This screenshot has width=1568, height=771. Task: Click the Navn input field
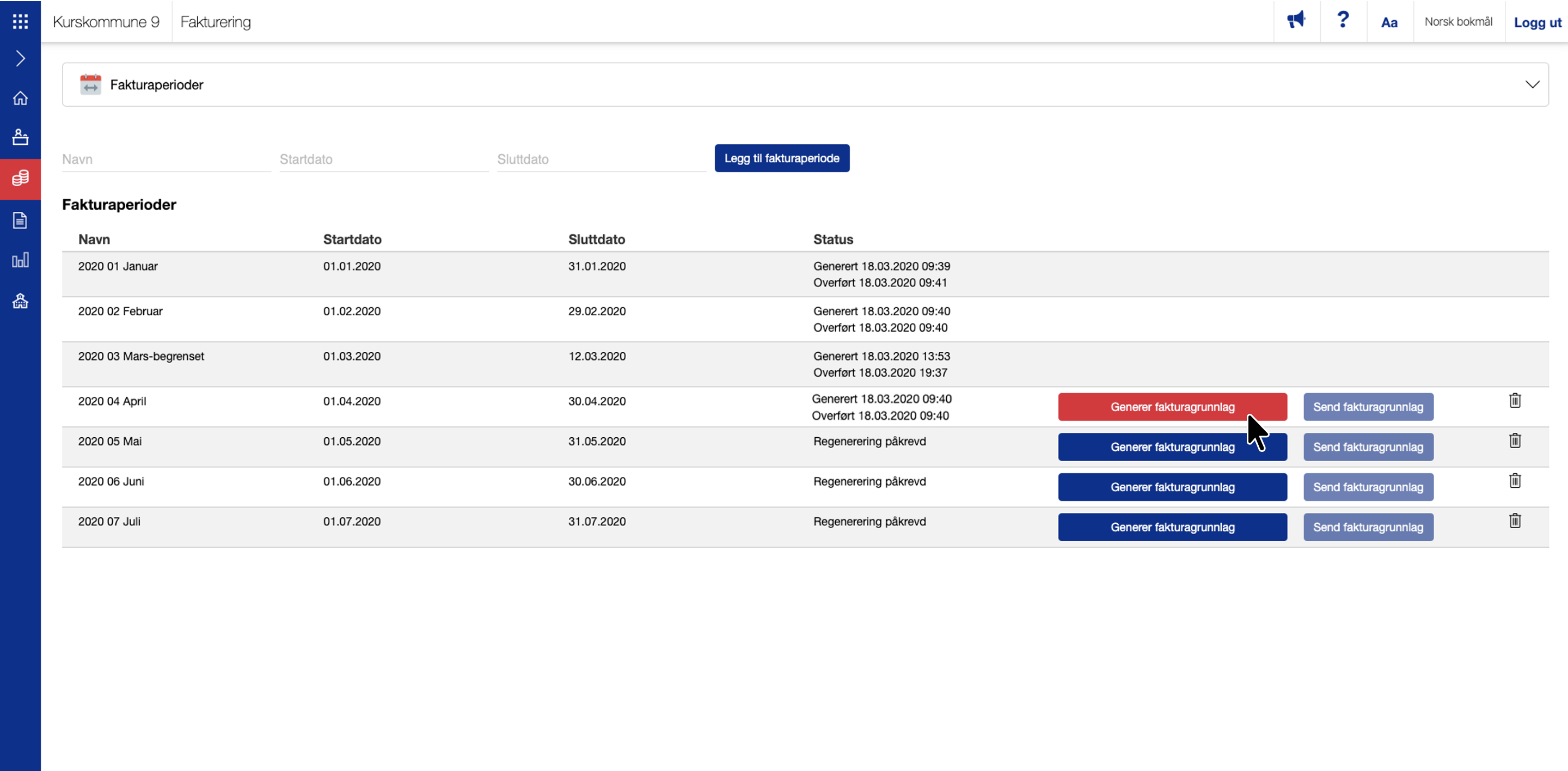click(166, 160)
